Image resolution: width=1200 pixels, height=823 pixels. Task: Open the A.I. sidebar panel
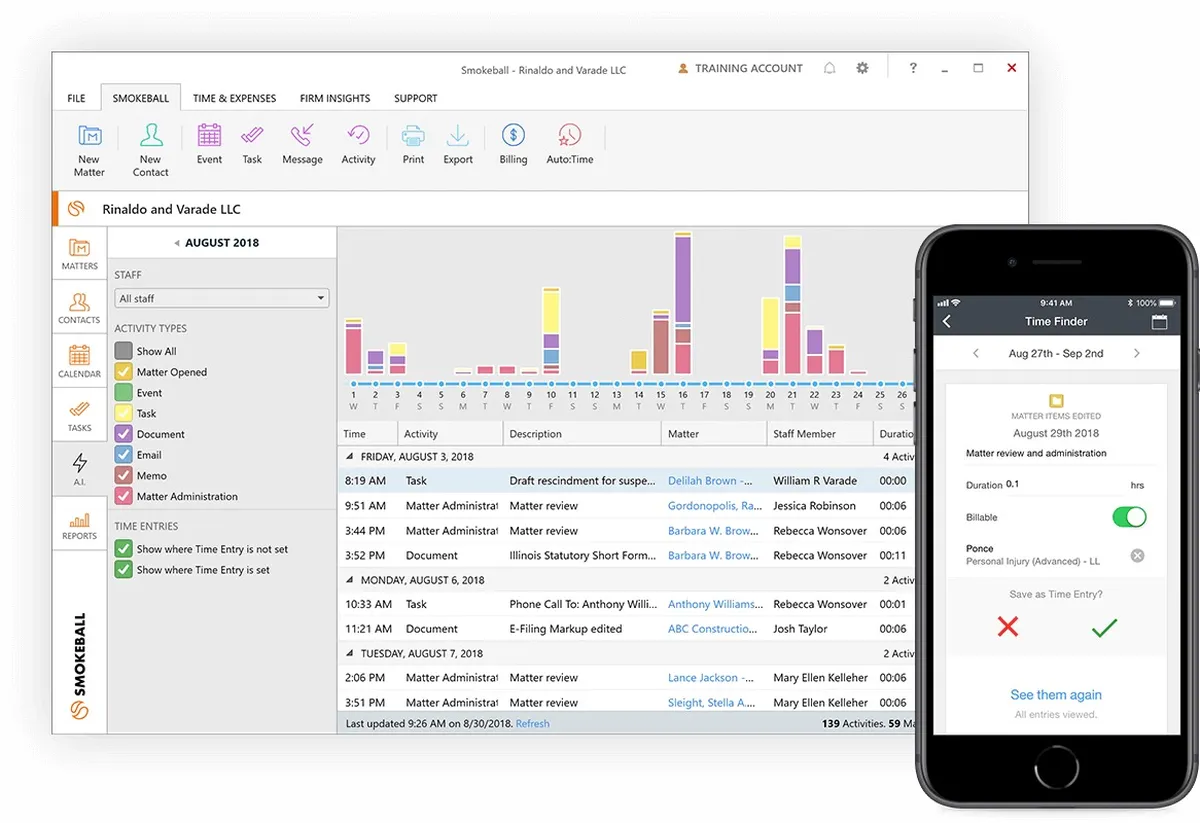pyautogui.click(x=80, y=469)
